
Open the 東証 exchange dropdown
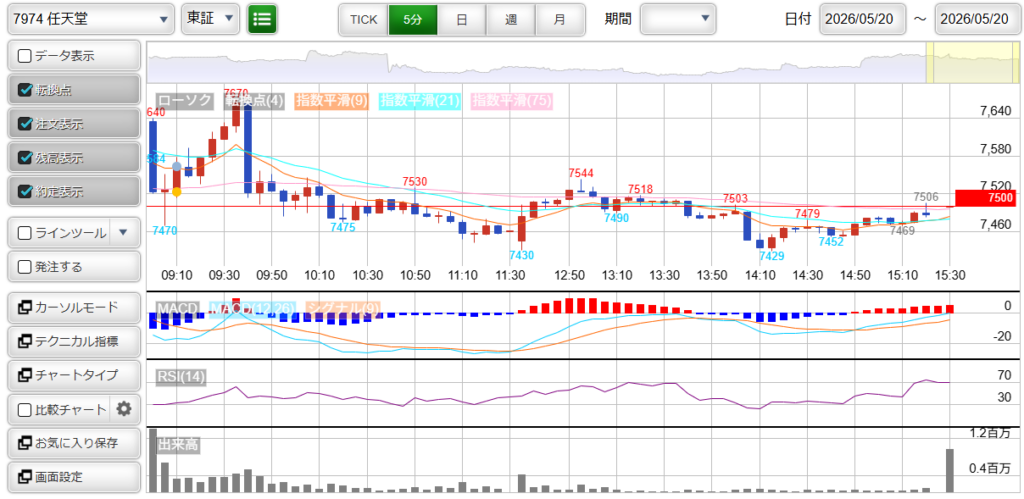[210, 19]
